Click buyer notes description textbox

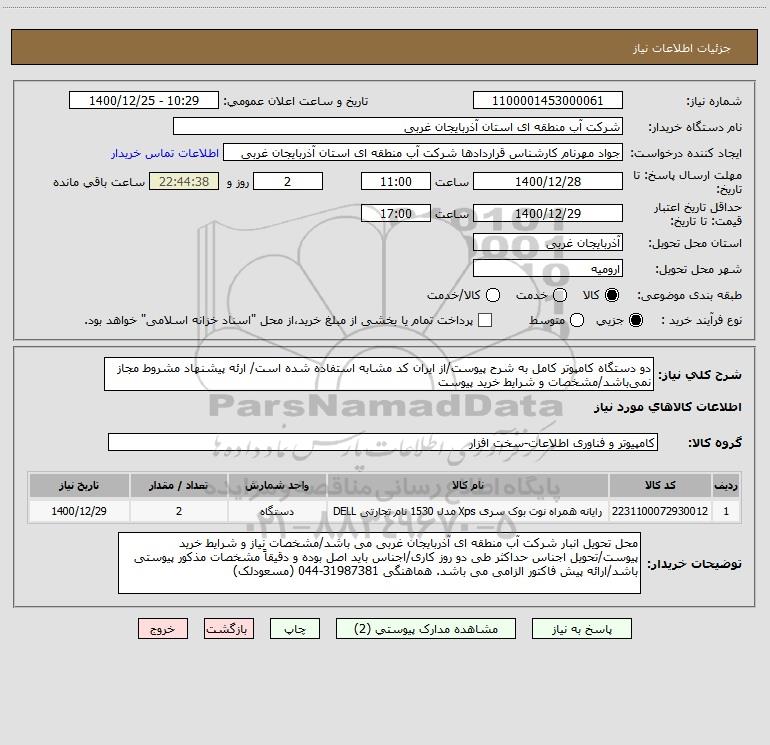pyautogui.click(x=380, y=563)
